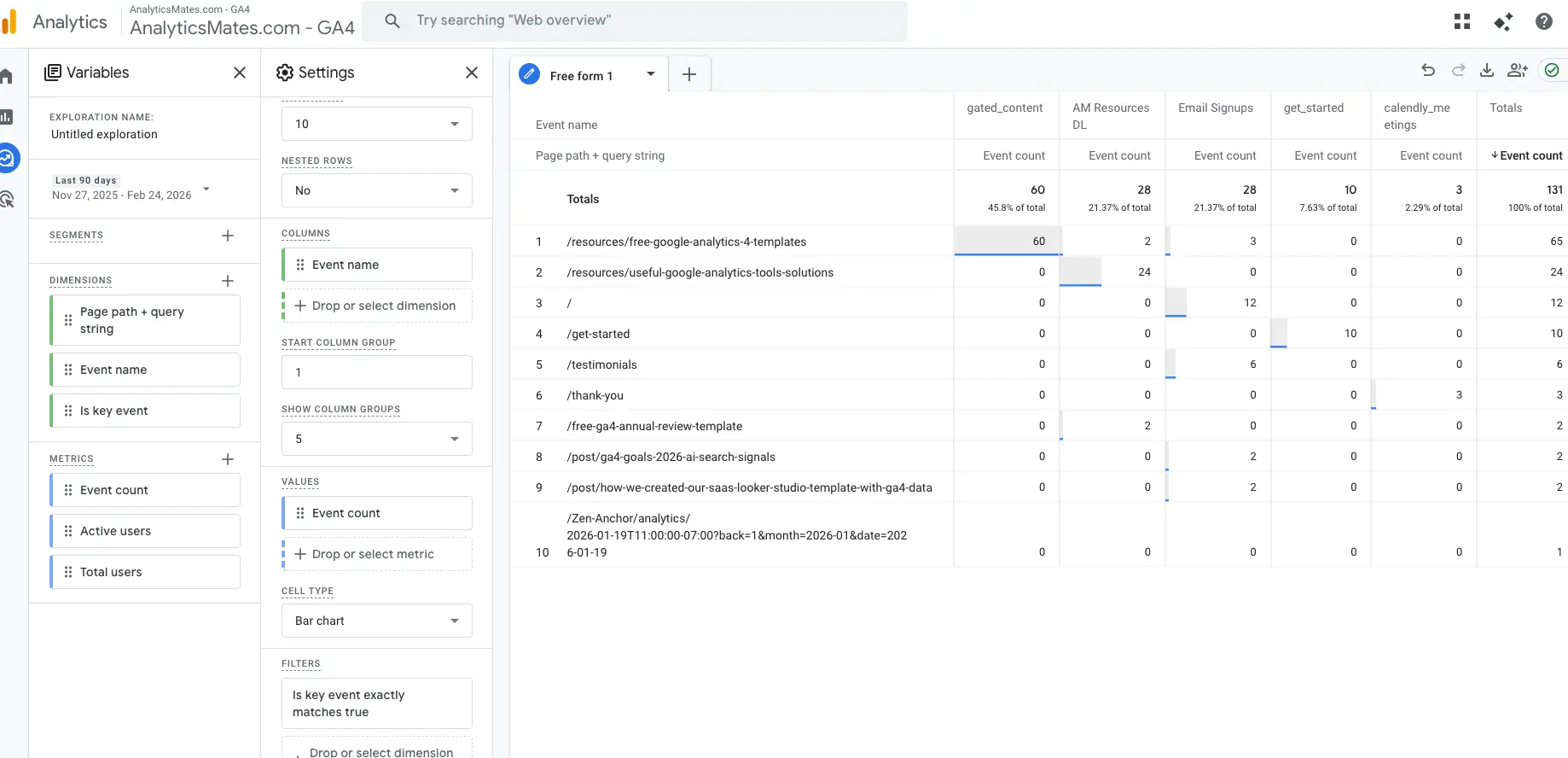Image resolution: width=1568 pixels, height=758 pixels.
Task: Click the Is key event filter
Action: pos(377,703)
